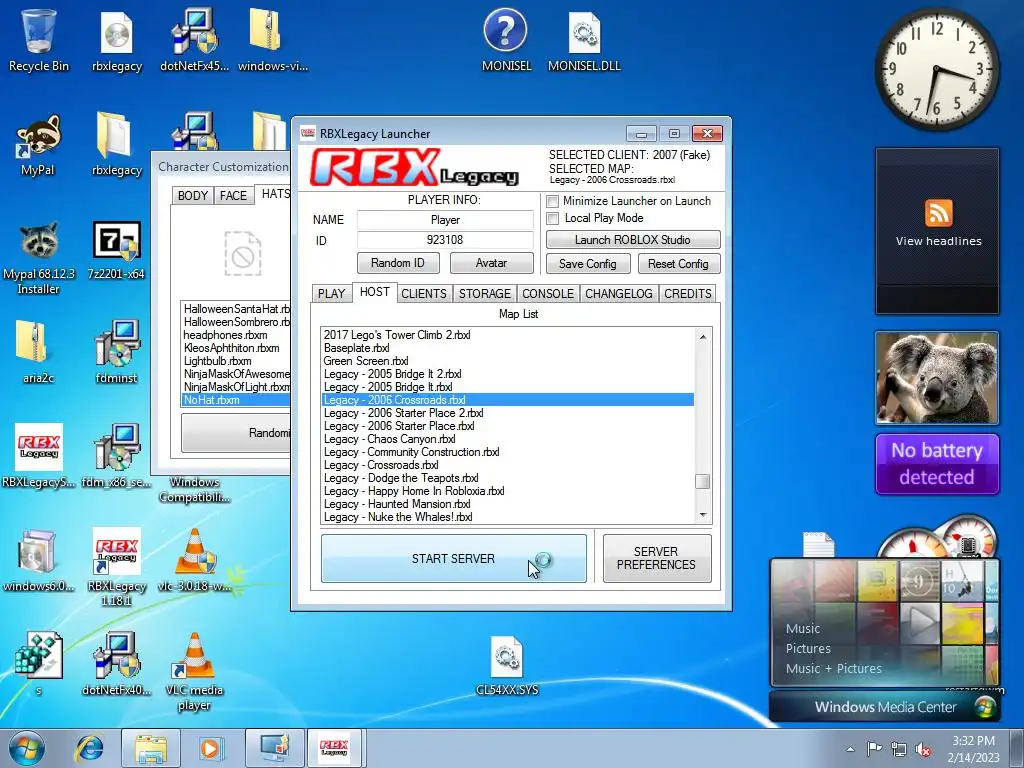1024x768 pixels.
Task: Click the koala slideshow gadget picture
Action: pyautogui.click(x=937, y=377)
